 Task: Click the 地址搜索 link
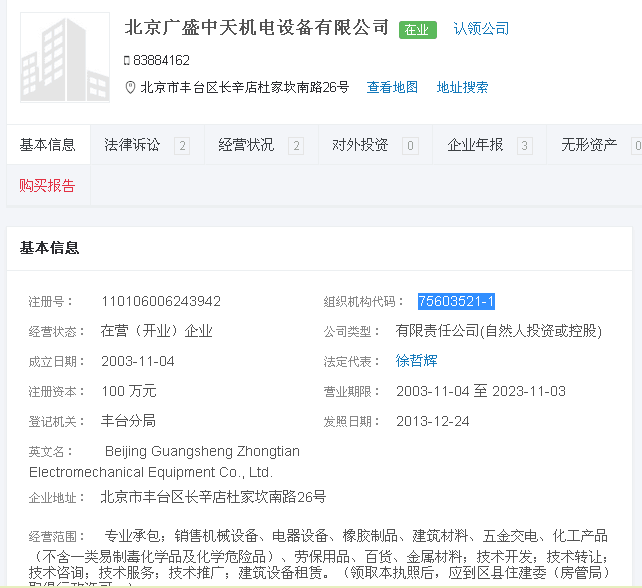[x=462, y=88]
